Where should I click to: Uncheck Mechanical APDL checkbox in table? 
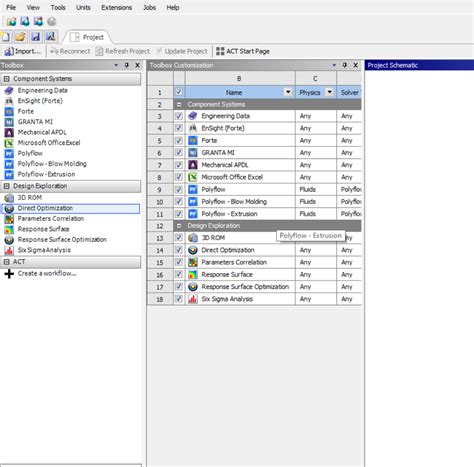pyautogui.click(x=179, y=165)
